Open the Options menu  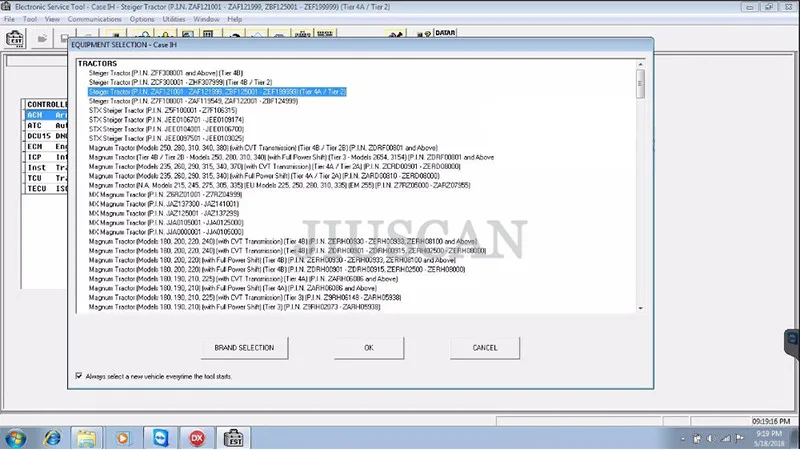(x=142, y=19)
